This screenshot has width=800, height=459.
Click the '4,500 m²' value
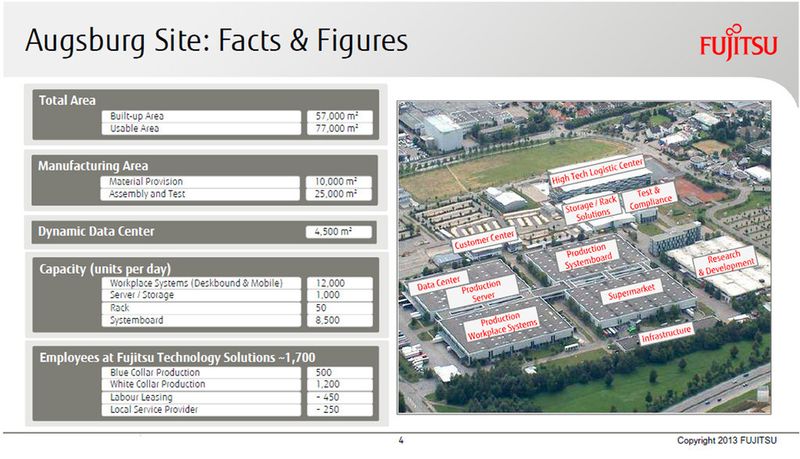tap(333, 232)
